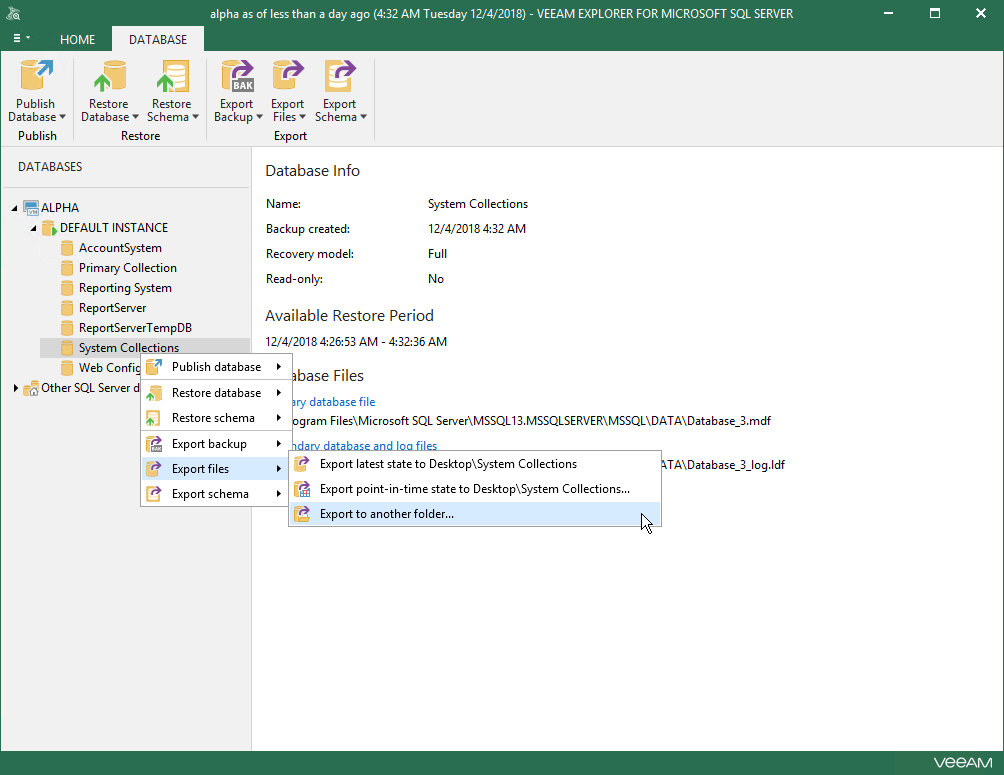Click the Recovery model value Full
Viewport: 1004px width, 775px height.
tap(437, 254)
